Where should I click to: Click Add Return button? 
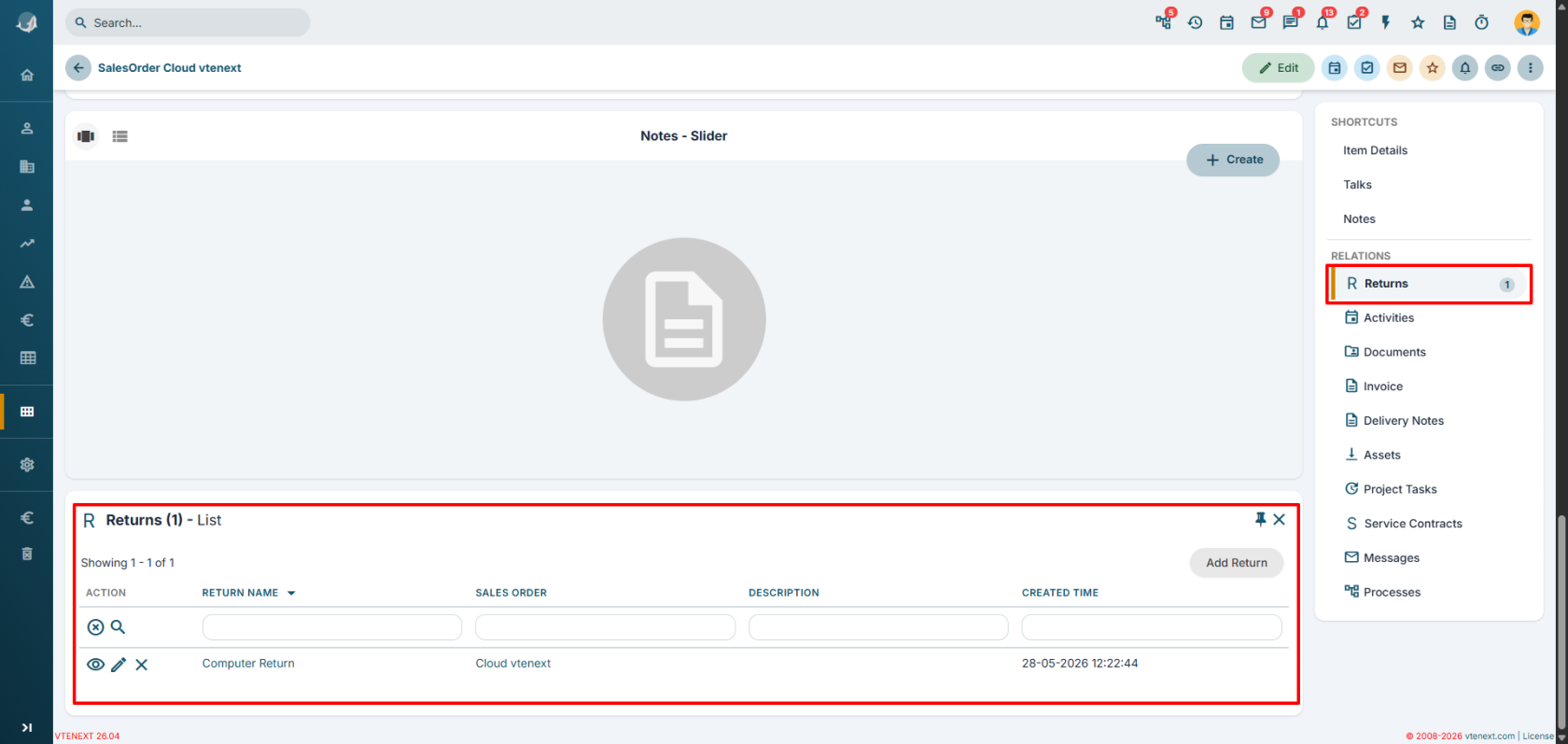(1237, 563)
